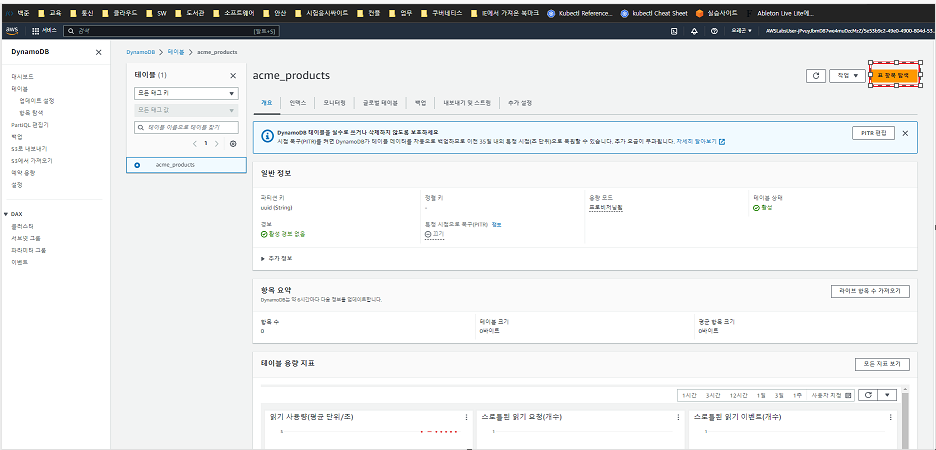
Task: Select the acme_products radio button
Action: (137, 165)
